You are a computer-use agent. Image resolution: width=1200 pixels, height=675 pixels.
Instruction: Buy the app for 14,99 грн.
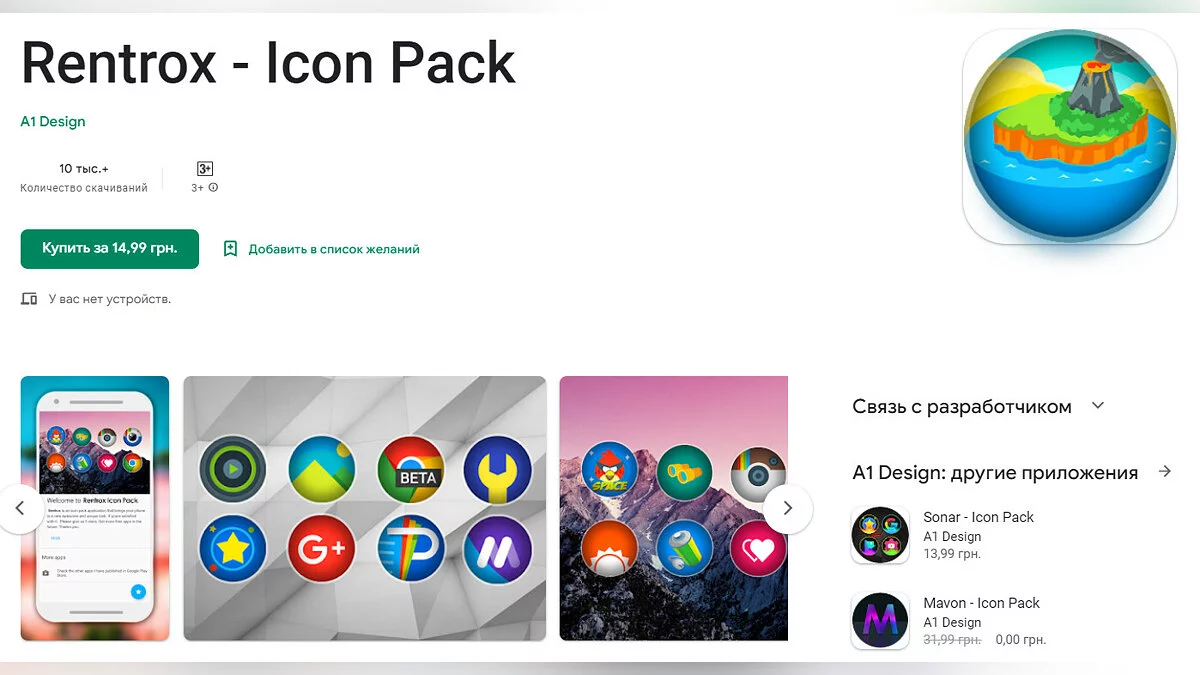coord(110,249)
